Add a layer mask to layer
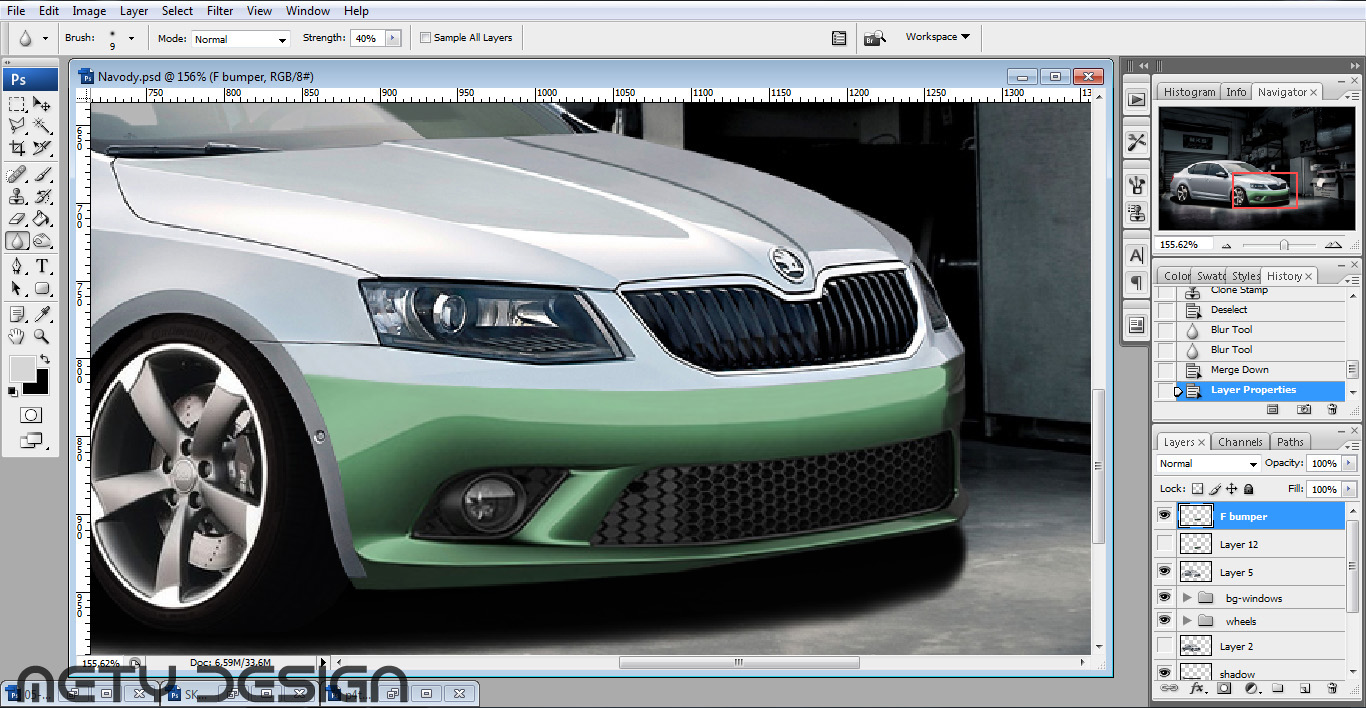 1224,689
